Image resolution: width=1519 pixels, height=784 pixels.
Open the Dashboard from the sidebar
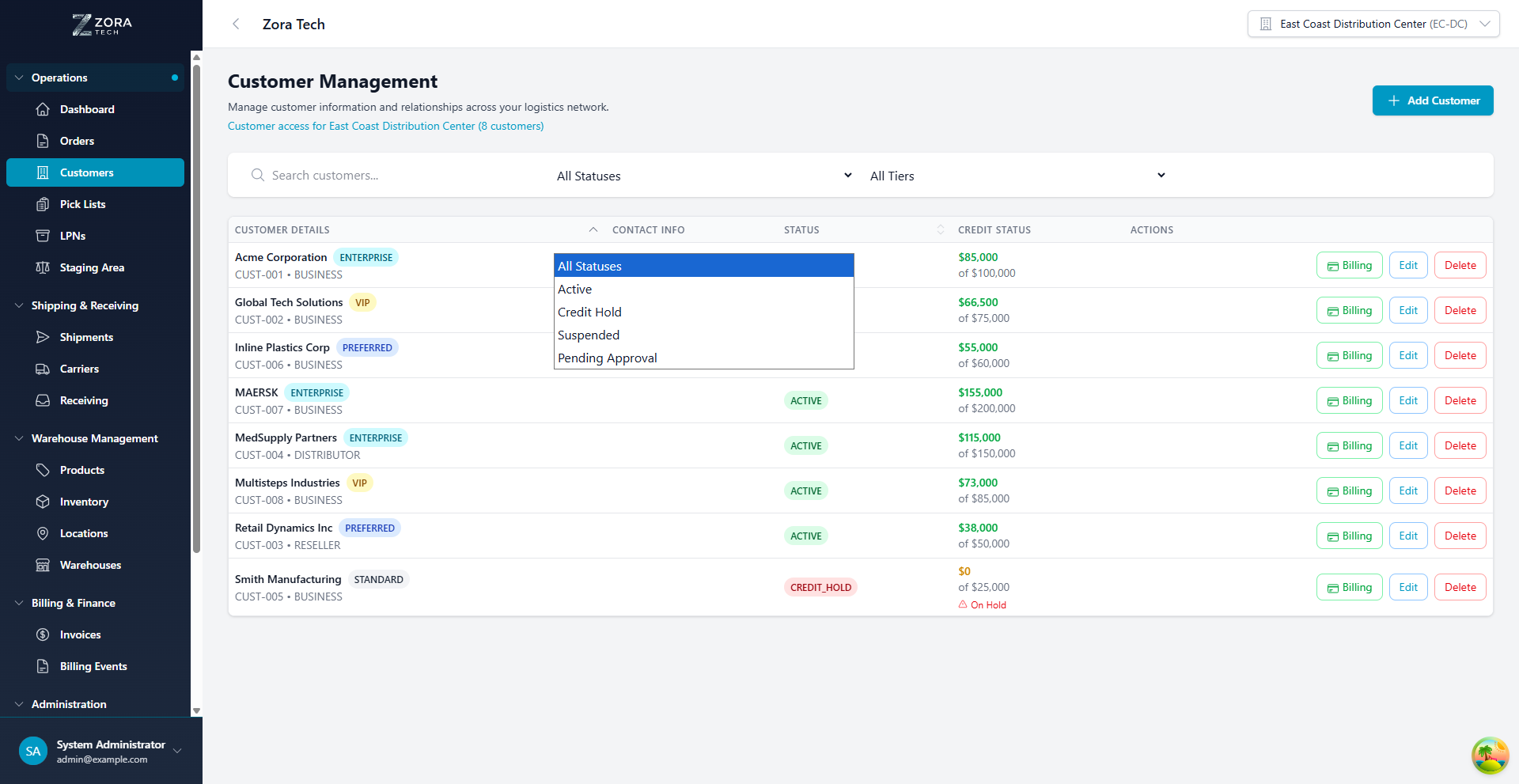point(87,109)
